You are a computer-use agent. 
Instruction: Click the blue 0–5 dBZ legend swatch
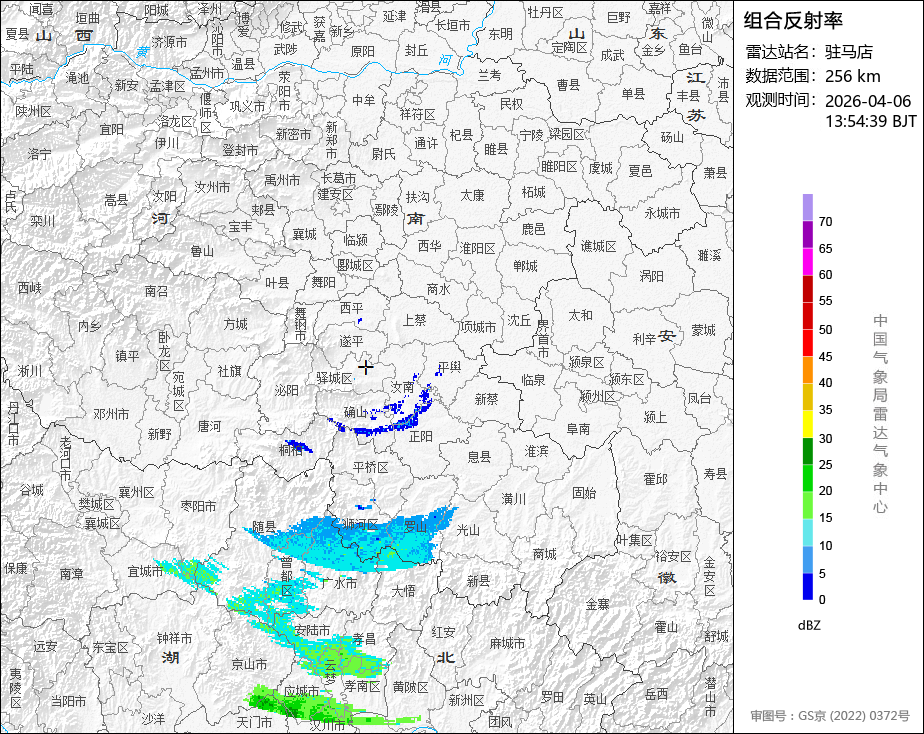pyautogui.click(x=807, y=586)
